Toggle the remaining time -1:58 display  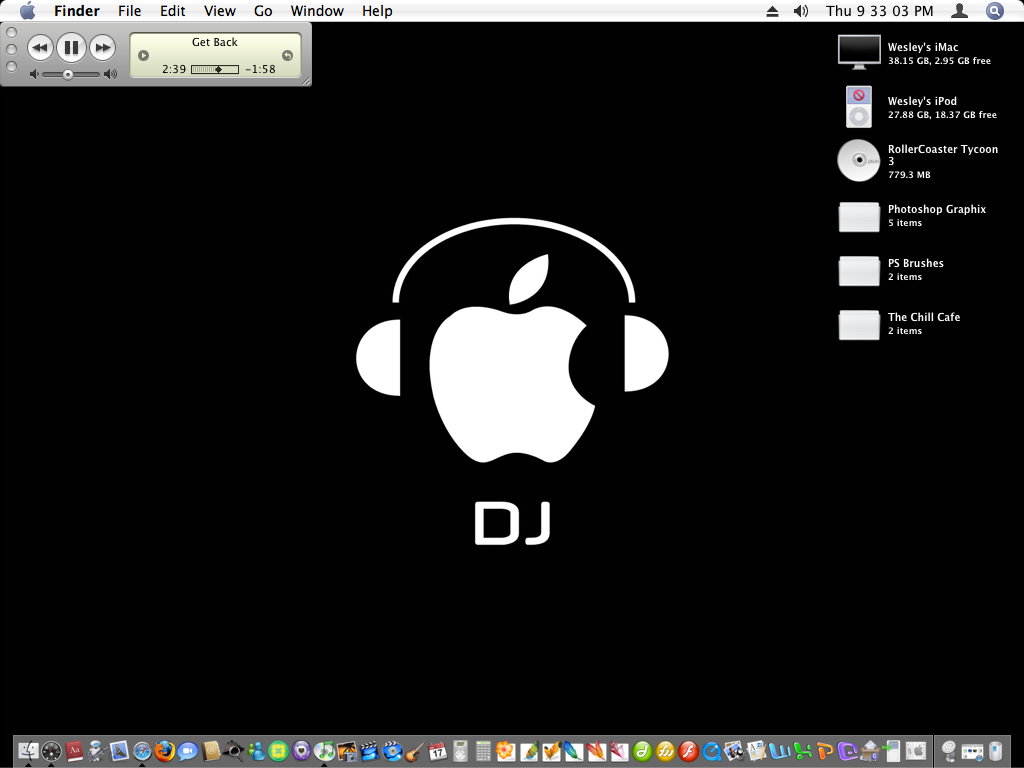261,69
